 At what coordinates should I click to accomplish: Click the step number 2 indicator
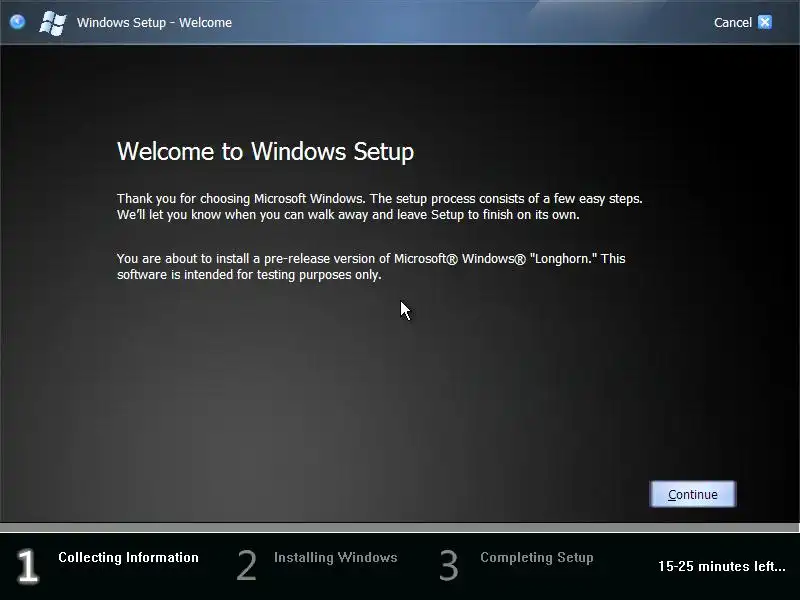pos(246,565)
